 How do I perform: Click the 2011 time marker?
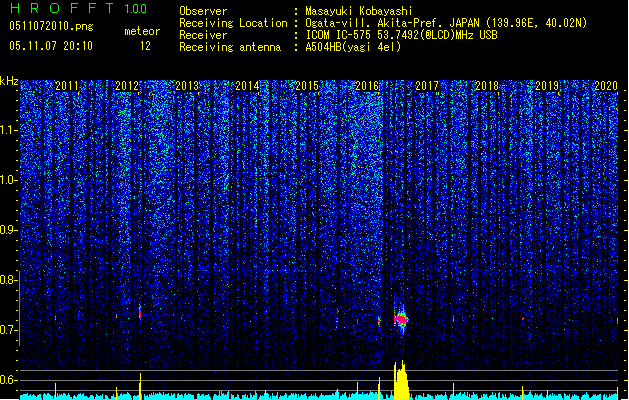(67, 86)
